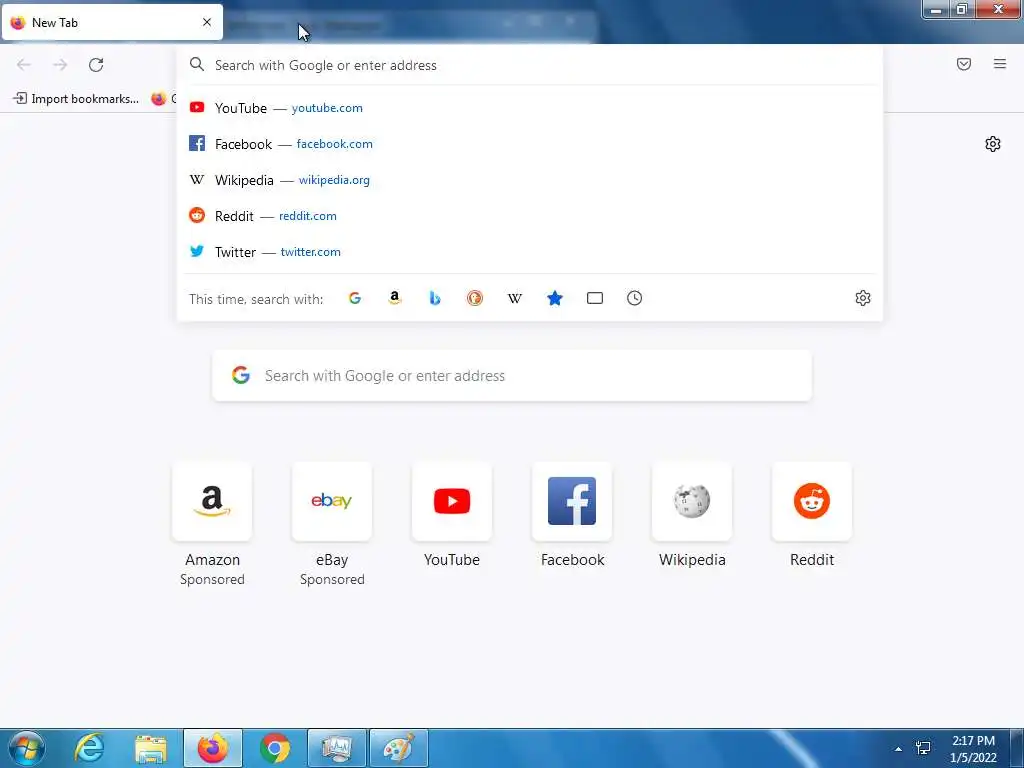Search this time with Amazon icon
This screenshot has width=1024, height=768.
[394, 298]
